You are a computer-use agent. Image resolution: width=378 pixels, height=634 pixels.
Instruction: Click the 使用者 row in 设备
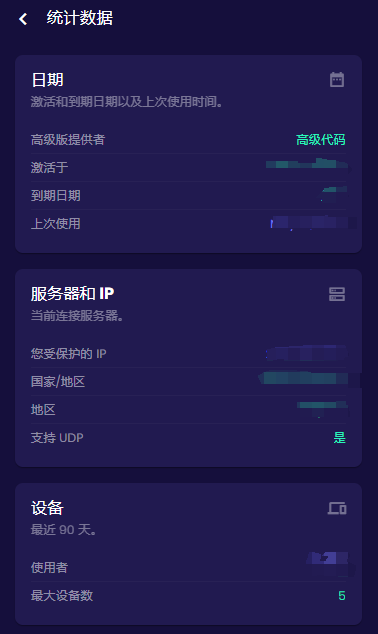pos(188,567)
